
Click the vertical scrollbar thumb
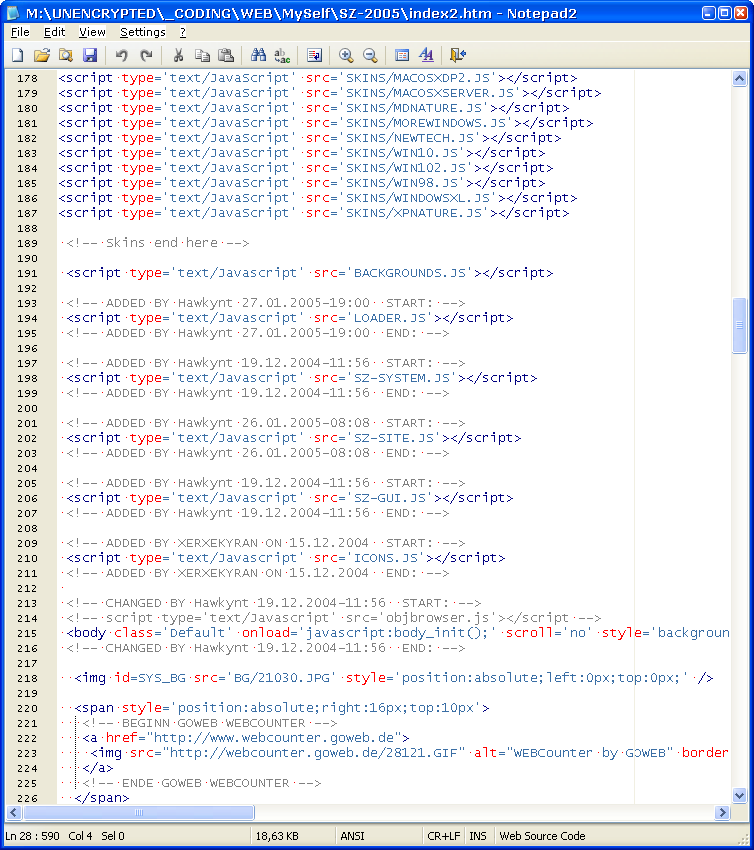point(739,325)
